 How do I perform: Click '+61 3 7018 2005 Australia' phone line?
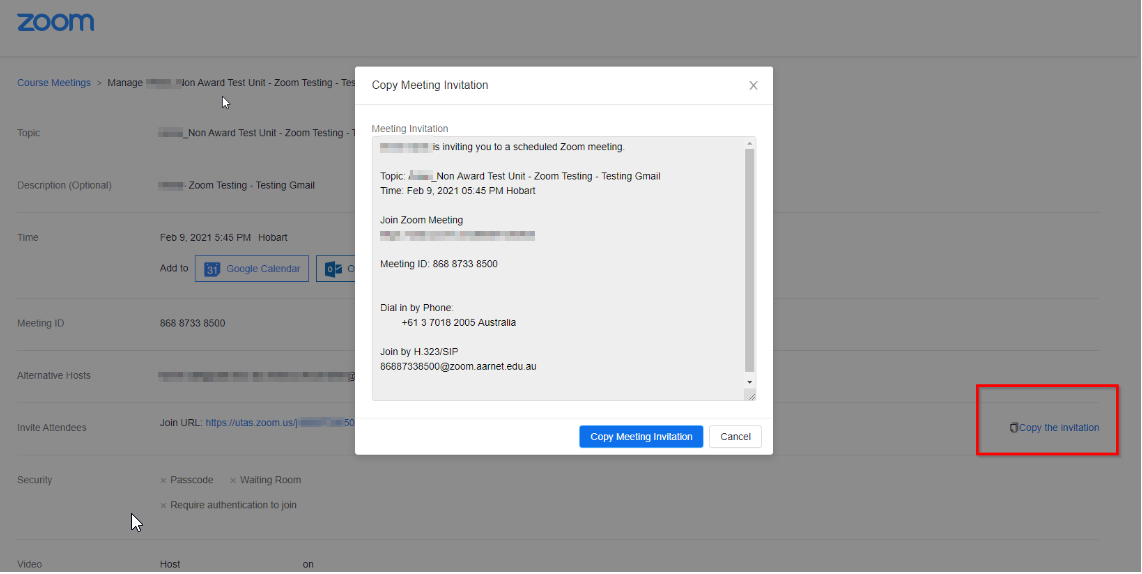(458, 322)
